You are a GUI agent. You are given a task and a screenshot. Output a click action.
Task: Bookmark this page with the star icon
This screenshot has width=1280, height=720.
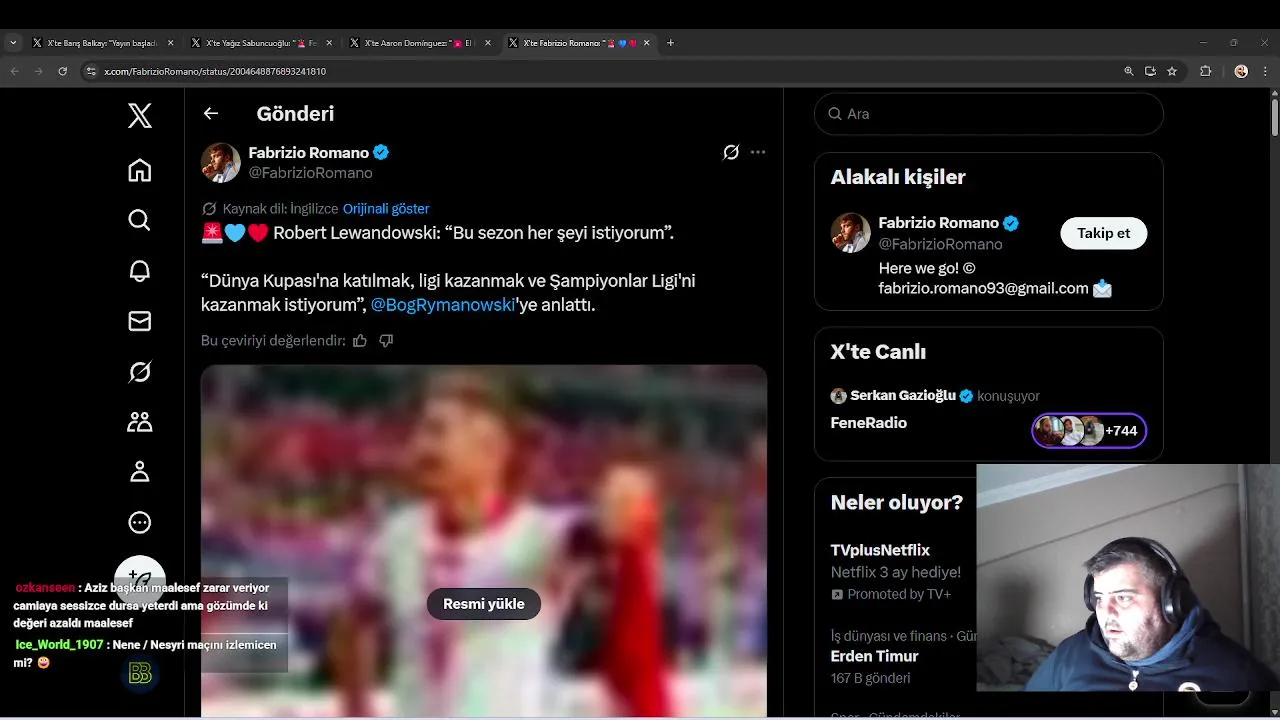click(1172, 71)
